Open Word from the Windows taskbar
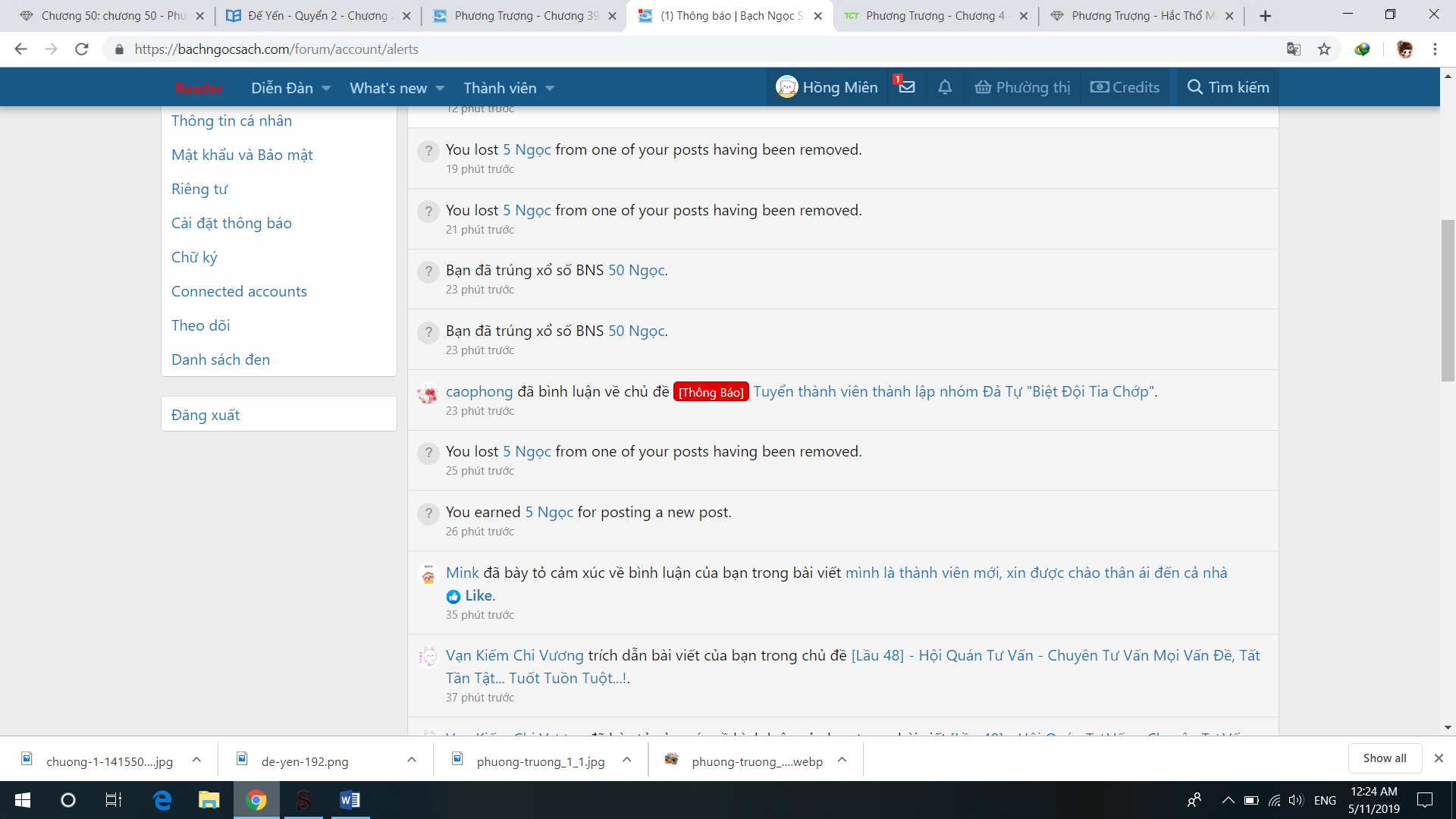 click(350, 800)
